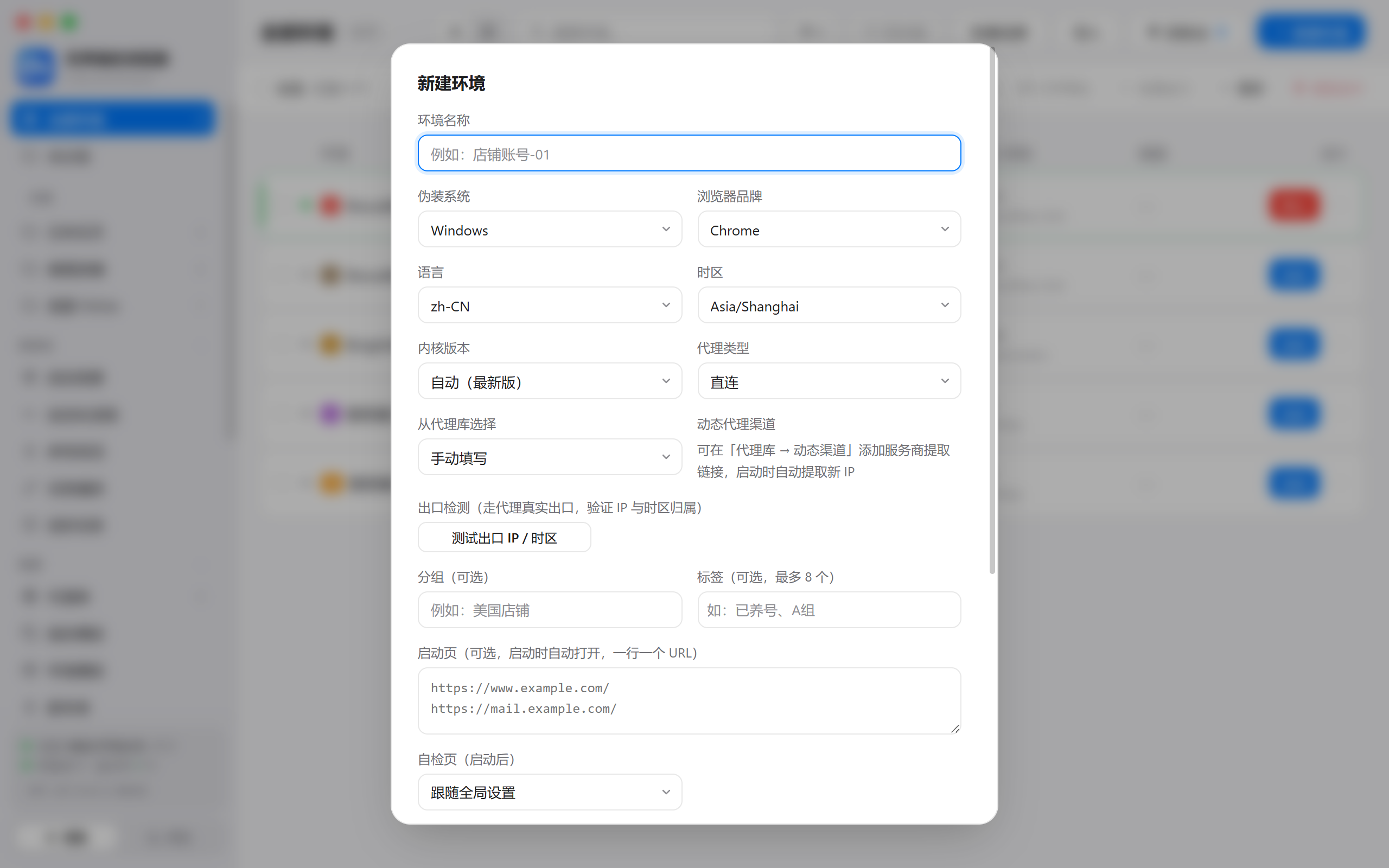
Task: Click inside the 启动页 URL textarea
Action: [x=689, y=700]
